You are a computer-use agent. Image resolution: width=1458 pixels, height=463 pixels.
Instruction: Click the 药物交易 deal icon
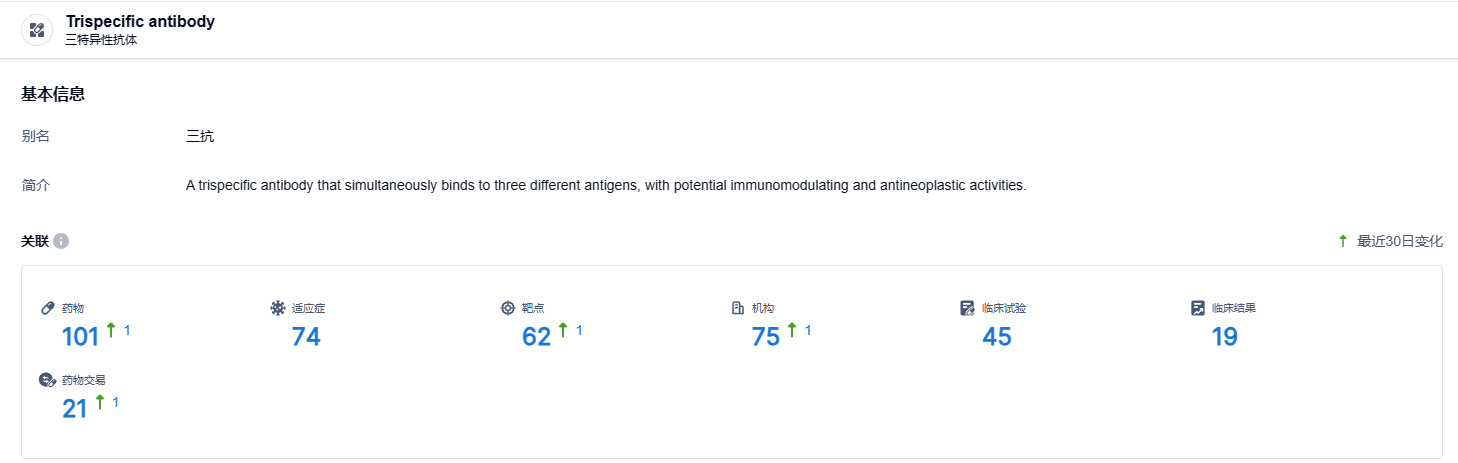[x=47, y=380]
